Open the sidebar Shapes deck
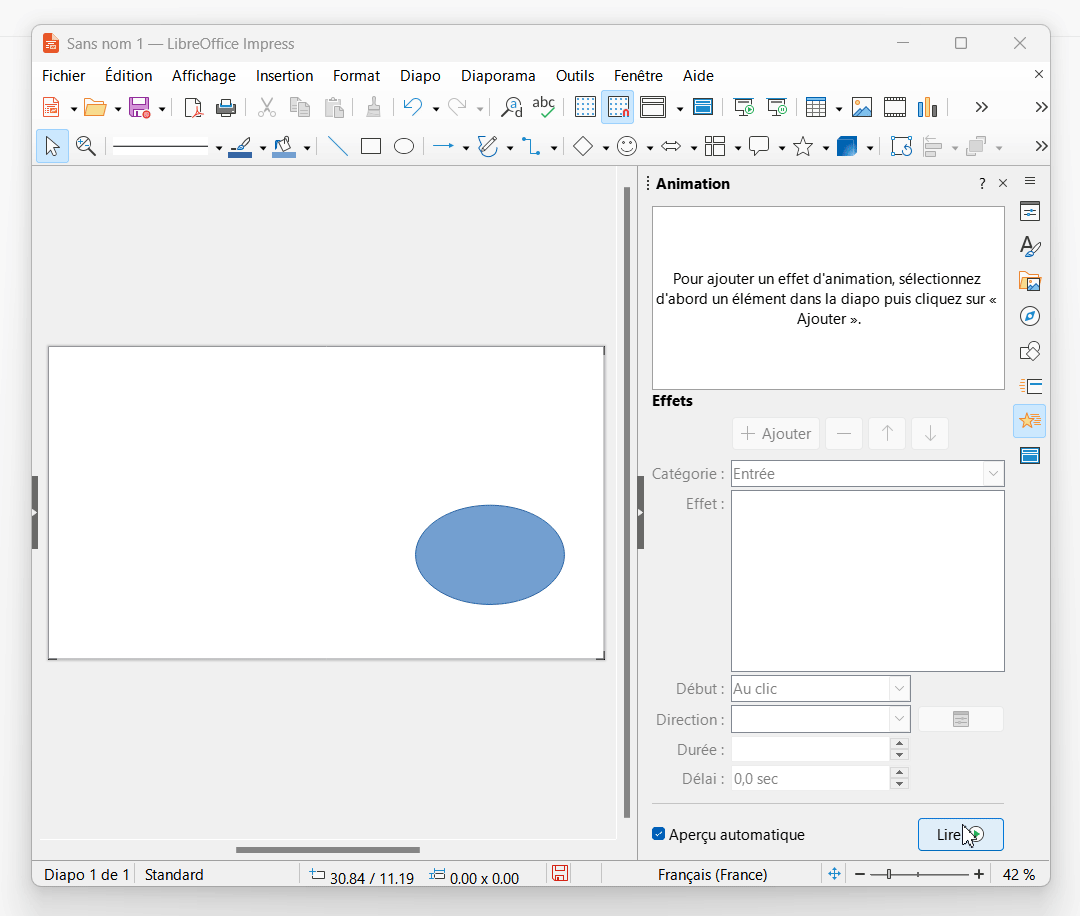This screenshot has height=916, width=1080. [x=1030, y=351]
